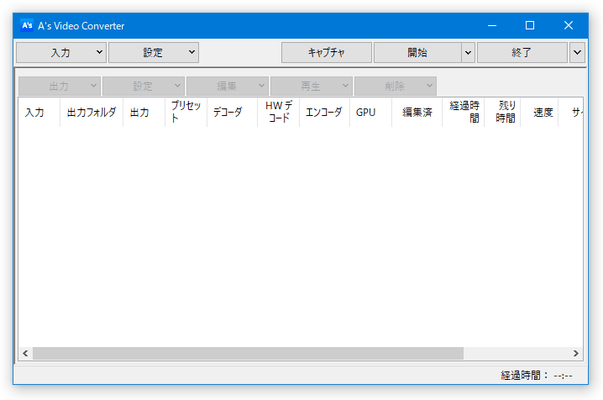Click the GPU column header
The image size is (603, 400).
[x=371, y=112]
